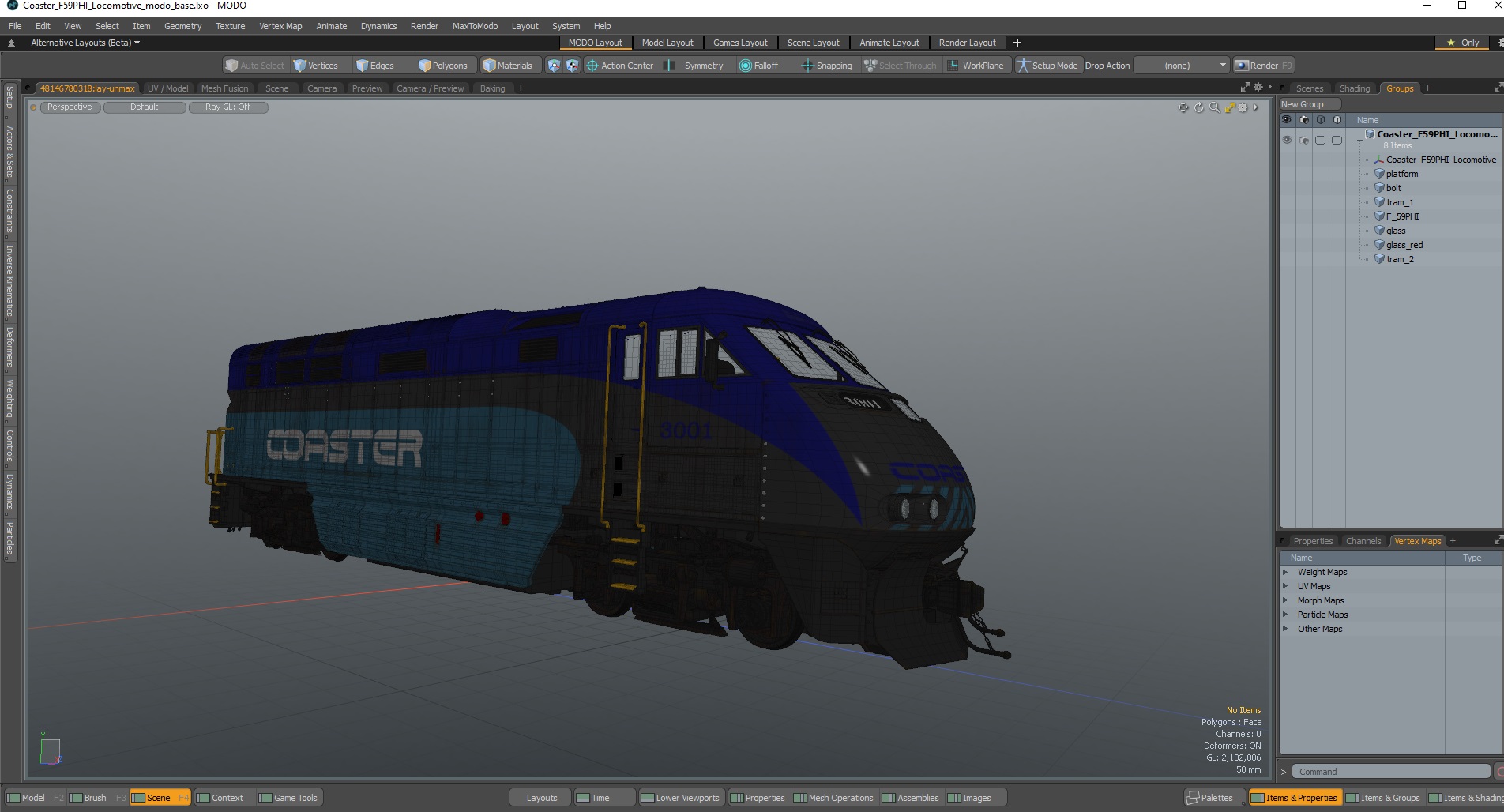Open the Deformers side tab
This screenshot has height=812, width=1504.
[10, 347]
